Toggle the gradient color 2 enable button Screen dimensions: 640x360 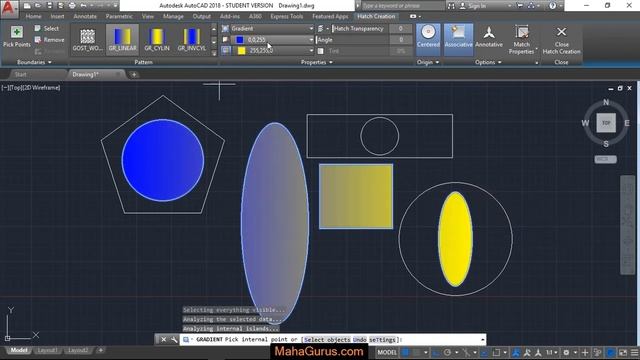point(225,51)
